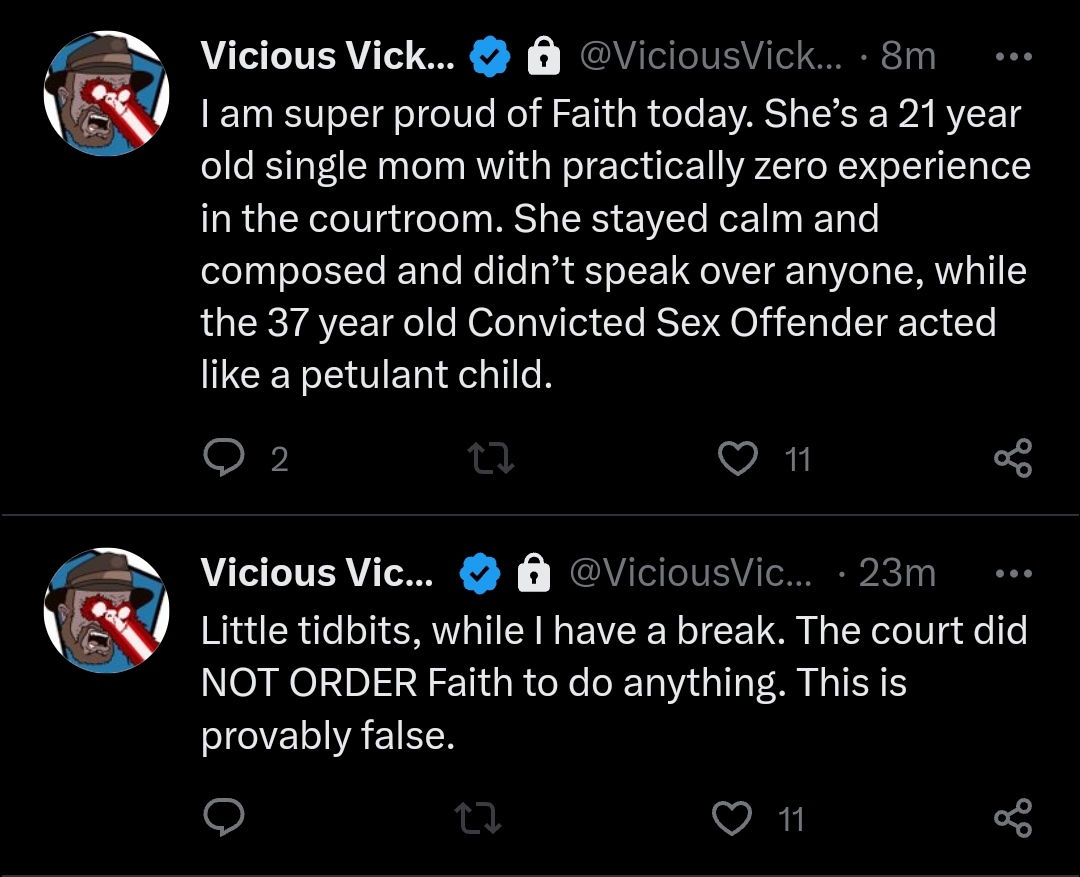Open profile avatar on second tweet
The width and height of the screenshot is (1080, 877).
coord(107,610)
